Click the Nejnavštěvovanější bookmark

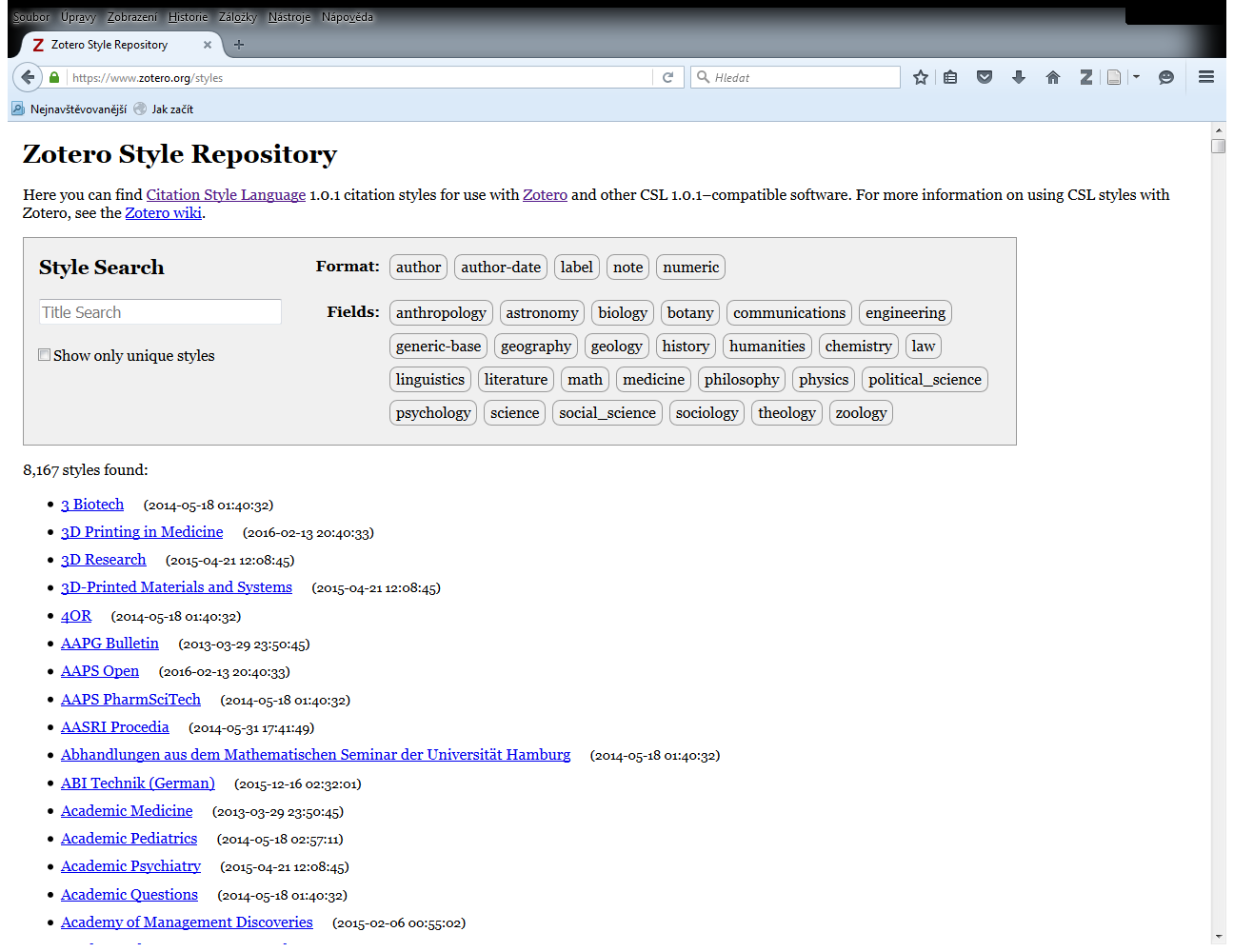pos(69,109)
